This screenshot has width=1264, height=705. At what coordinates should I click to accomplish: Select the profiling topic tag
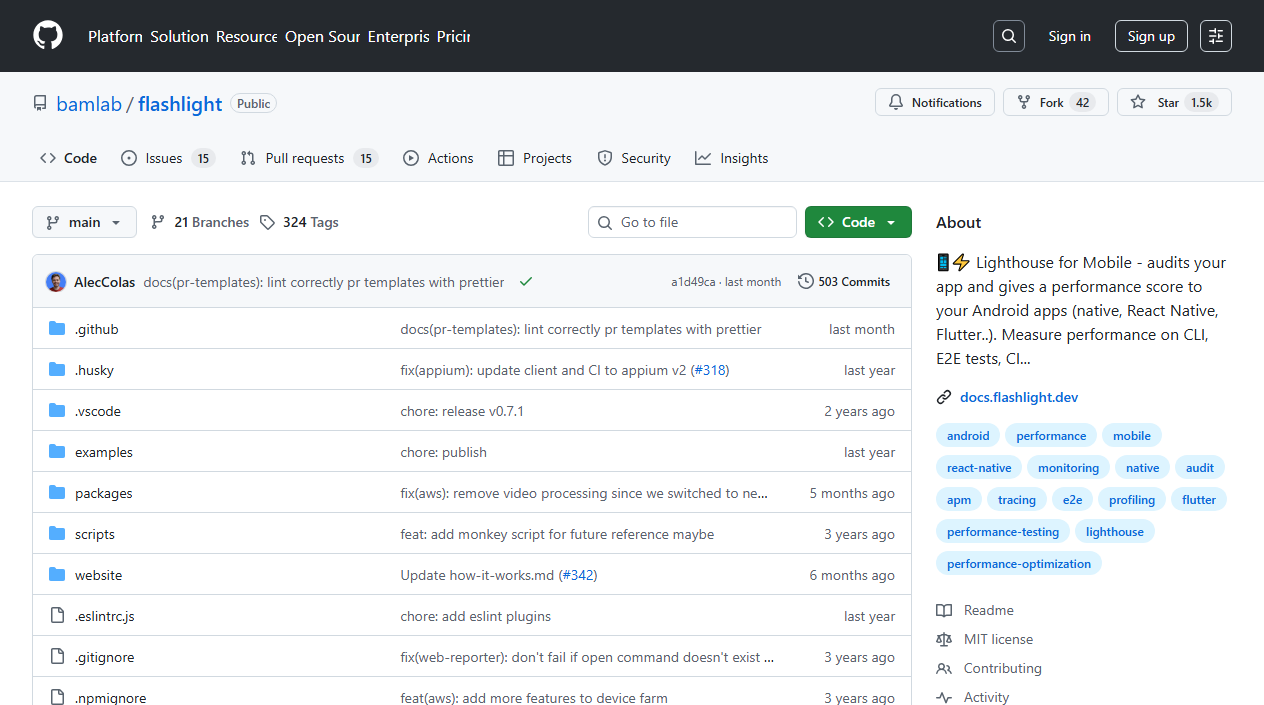point(1132,500)
